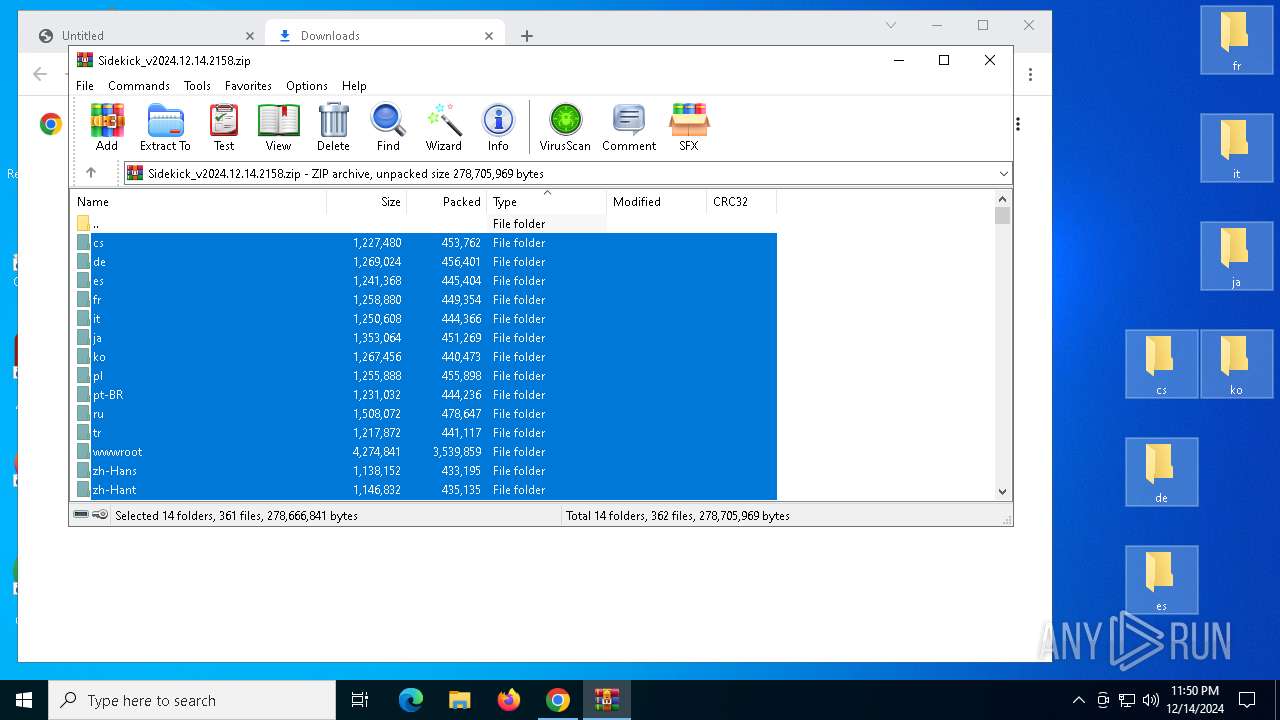Run the Test archive tool
1280x720 pixels.
point(224,127)
